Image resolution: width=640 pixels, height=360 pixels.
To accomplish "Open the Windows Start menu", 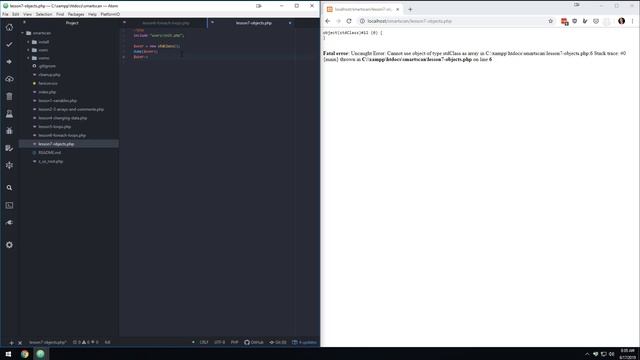I will pos(8,354).
